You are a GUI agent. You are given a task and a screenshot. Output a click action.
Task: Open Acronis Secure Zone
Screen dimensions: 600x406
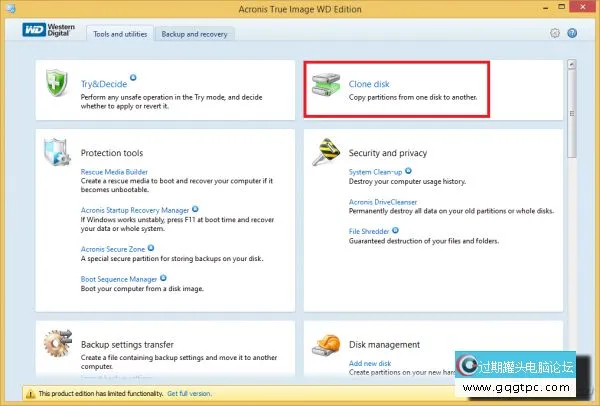pyautogui.click(x=113, y=247)
